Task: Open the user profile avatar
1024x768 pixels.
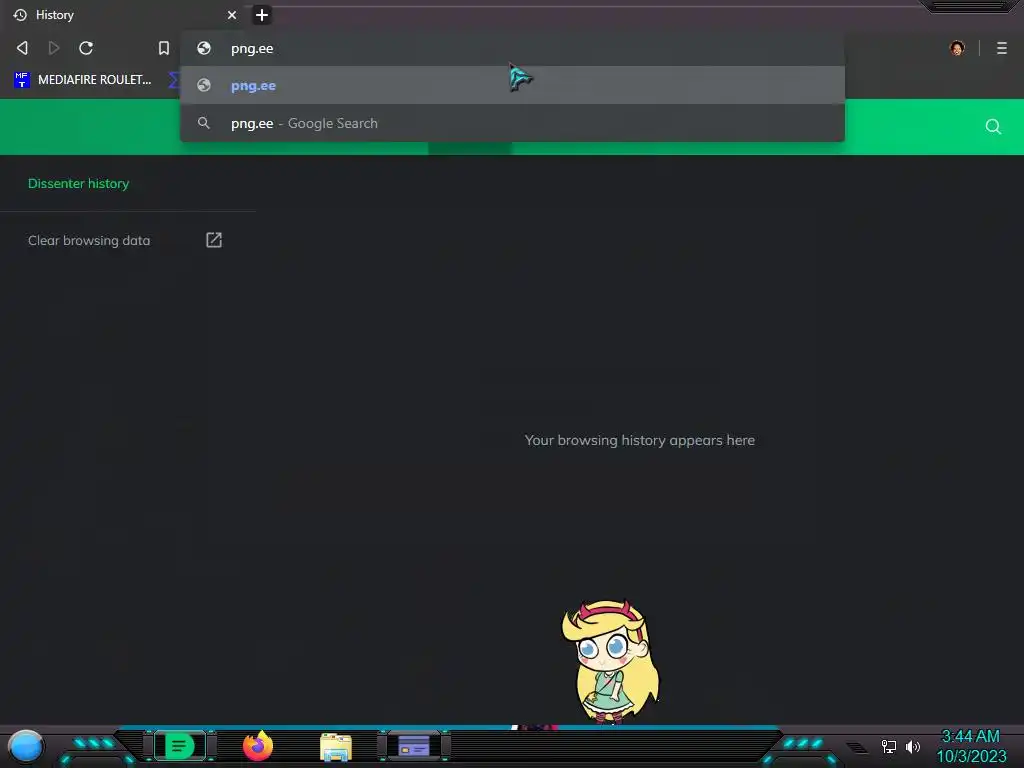Action: (957, 48)
